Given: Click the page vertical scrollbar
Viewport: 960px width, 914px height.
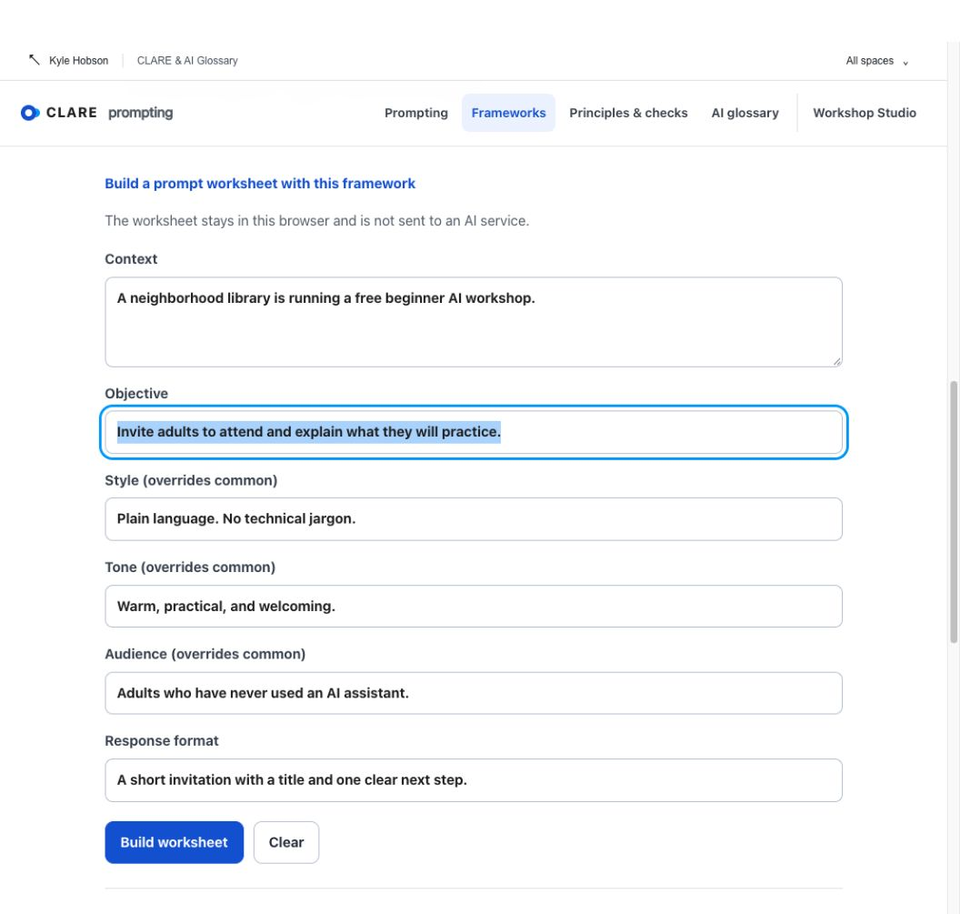Looking at the screenshot, I should point(953,512).
